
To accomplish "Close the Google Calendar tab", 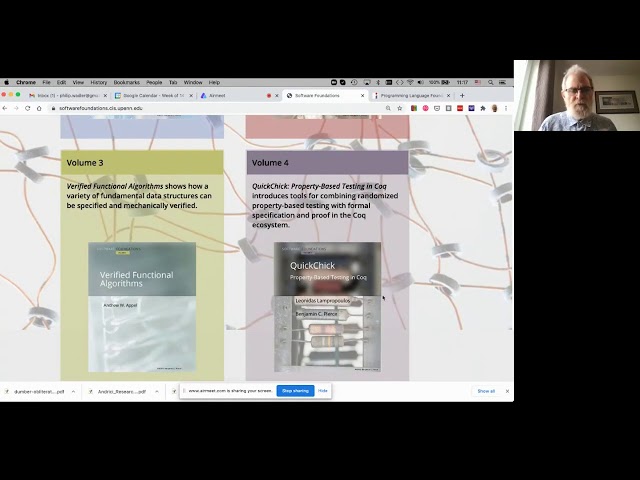I will click(x=191, y=96).
